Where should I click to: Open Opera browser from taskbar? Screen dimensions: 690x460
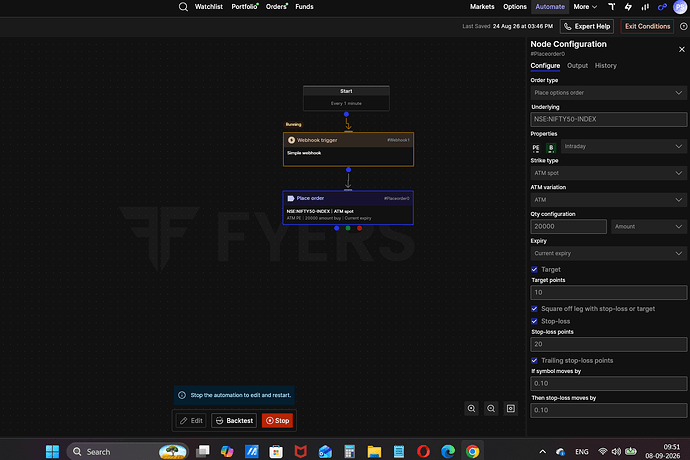pos(423,452)
